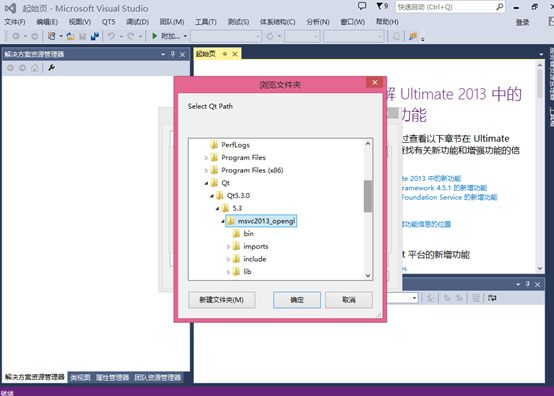The image size is (554, 396).
Task: Click the navigate forward toolbar icon
Action: pyautogui.click(x=35, y=36)
